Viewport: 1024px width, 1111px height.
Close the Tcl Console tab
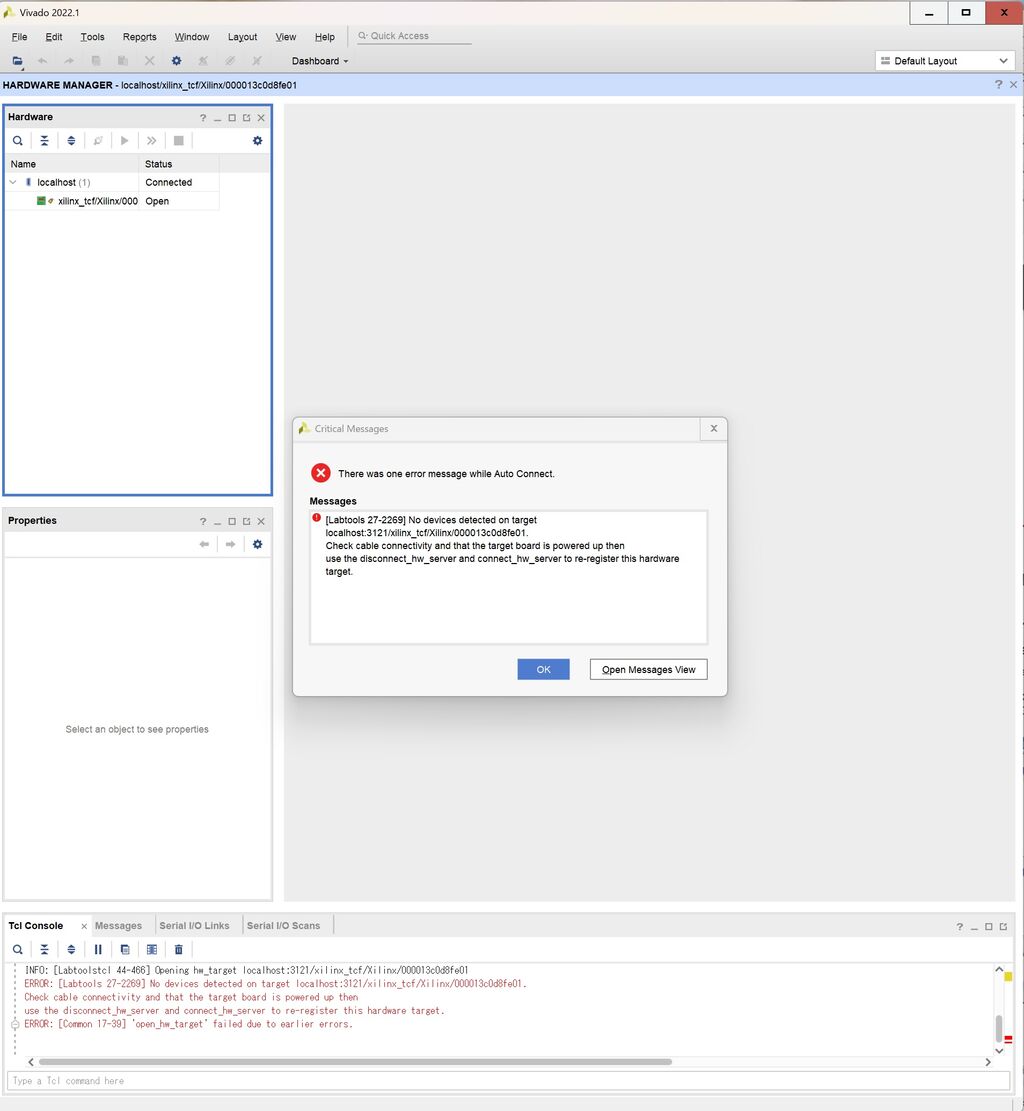click(x=84, y=927)
